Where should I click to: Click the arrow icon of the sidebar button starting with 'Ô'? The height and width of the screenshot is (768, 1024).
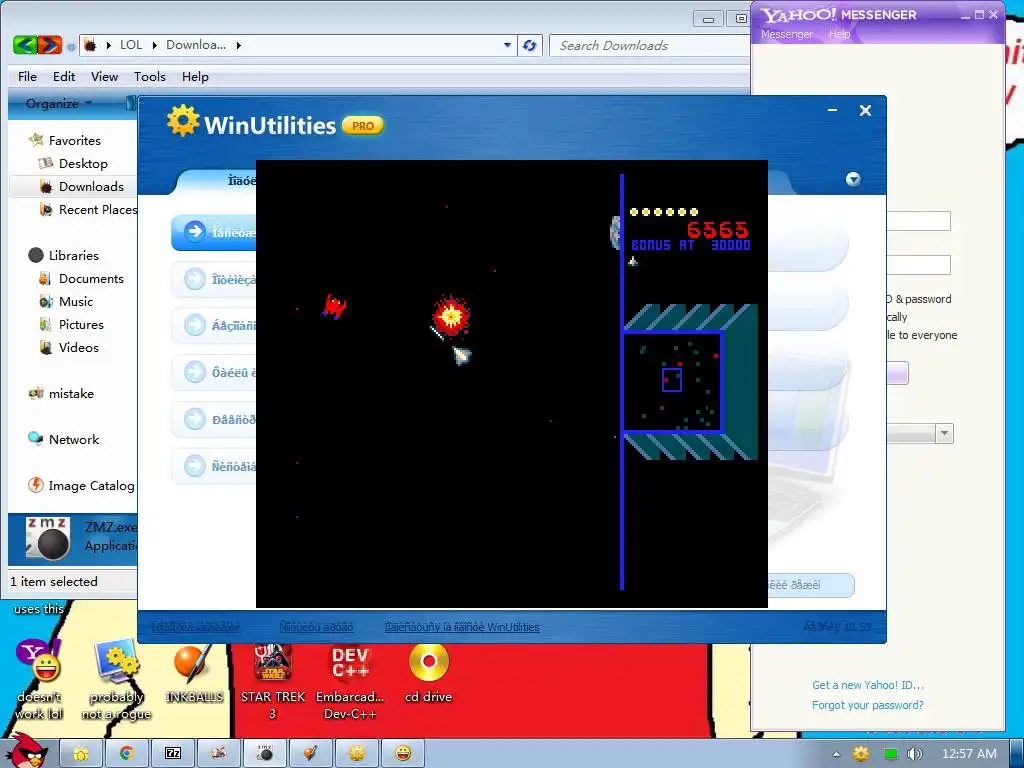(x=195, y=372)
